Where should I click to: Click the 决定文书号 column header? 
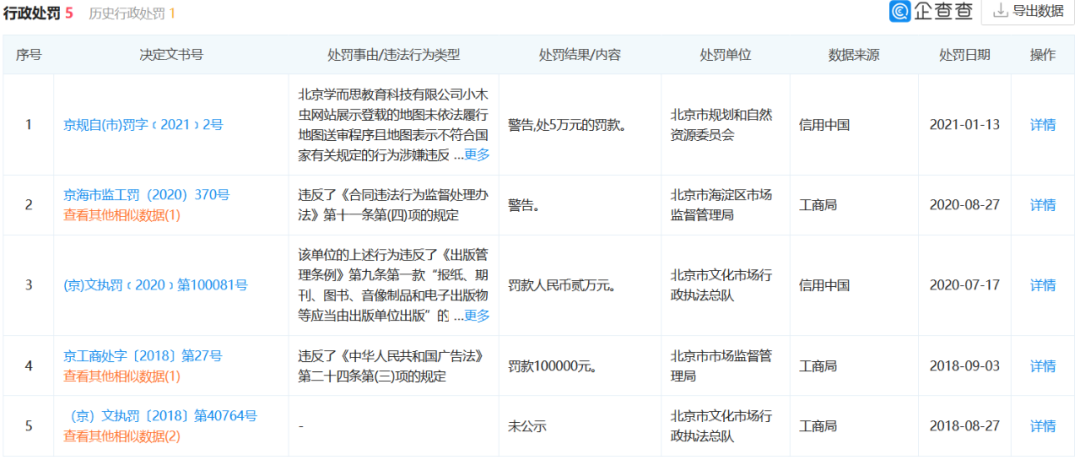172,55
